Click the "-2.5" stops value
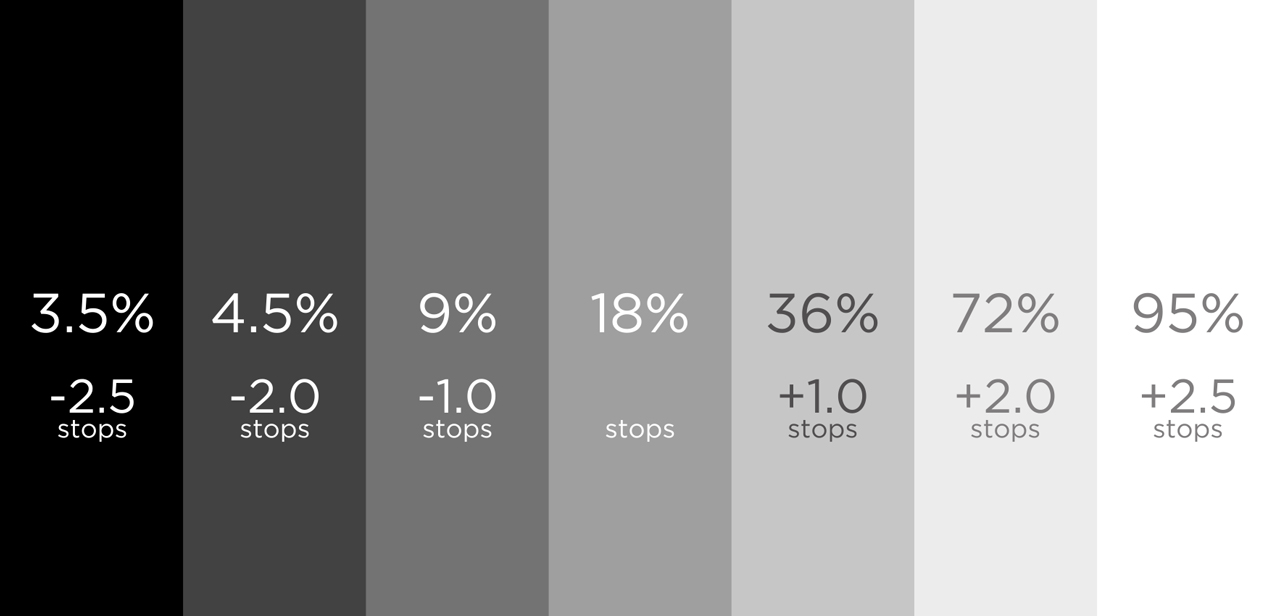The height and width of the screenshot is (616, 1280). [92, 397]
